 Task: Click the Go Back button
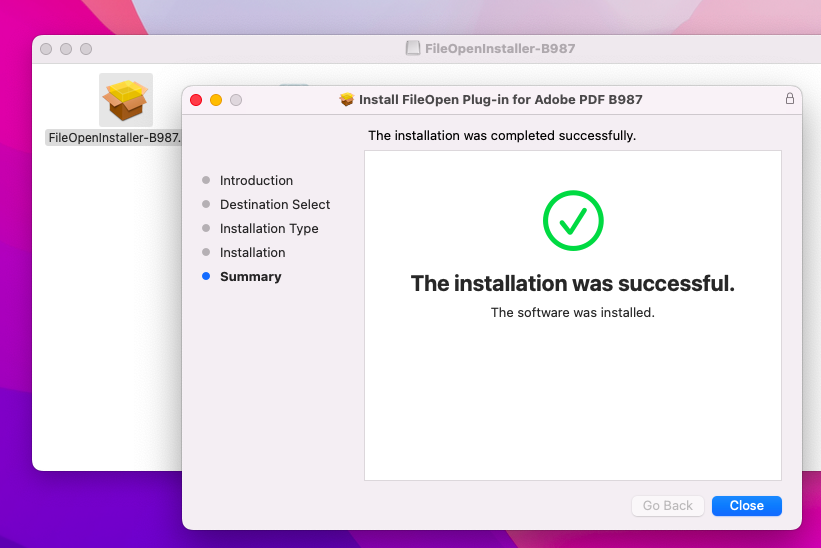(x=668, y=506)
